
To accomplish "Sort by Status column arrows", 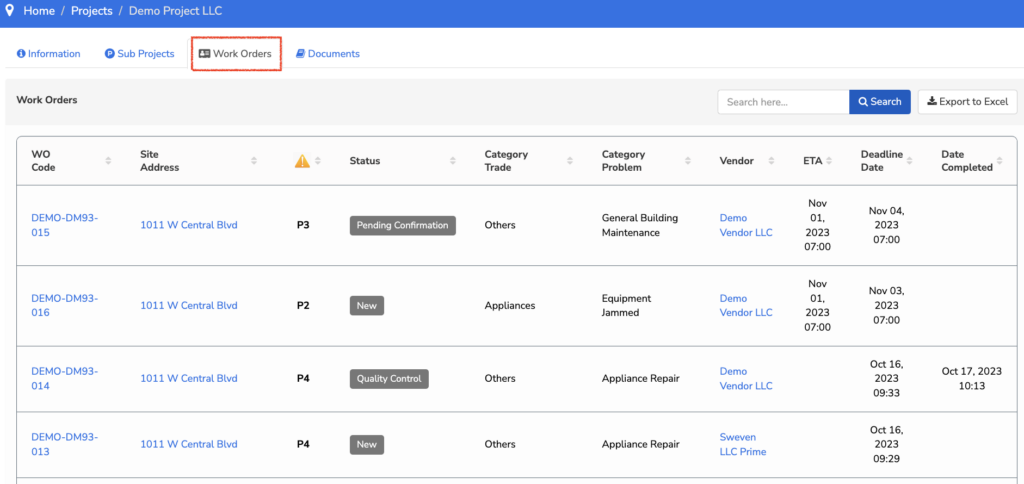I will pos(453,161).
